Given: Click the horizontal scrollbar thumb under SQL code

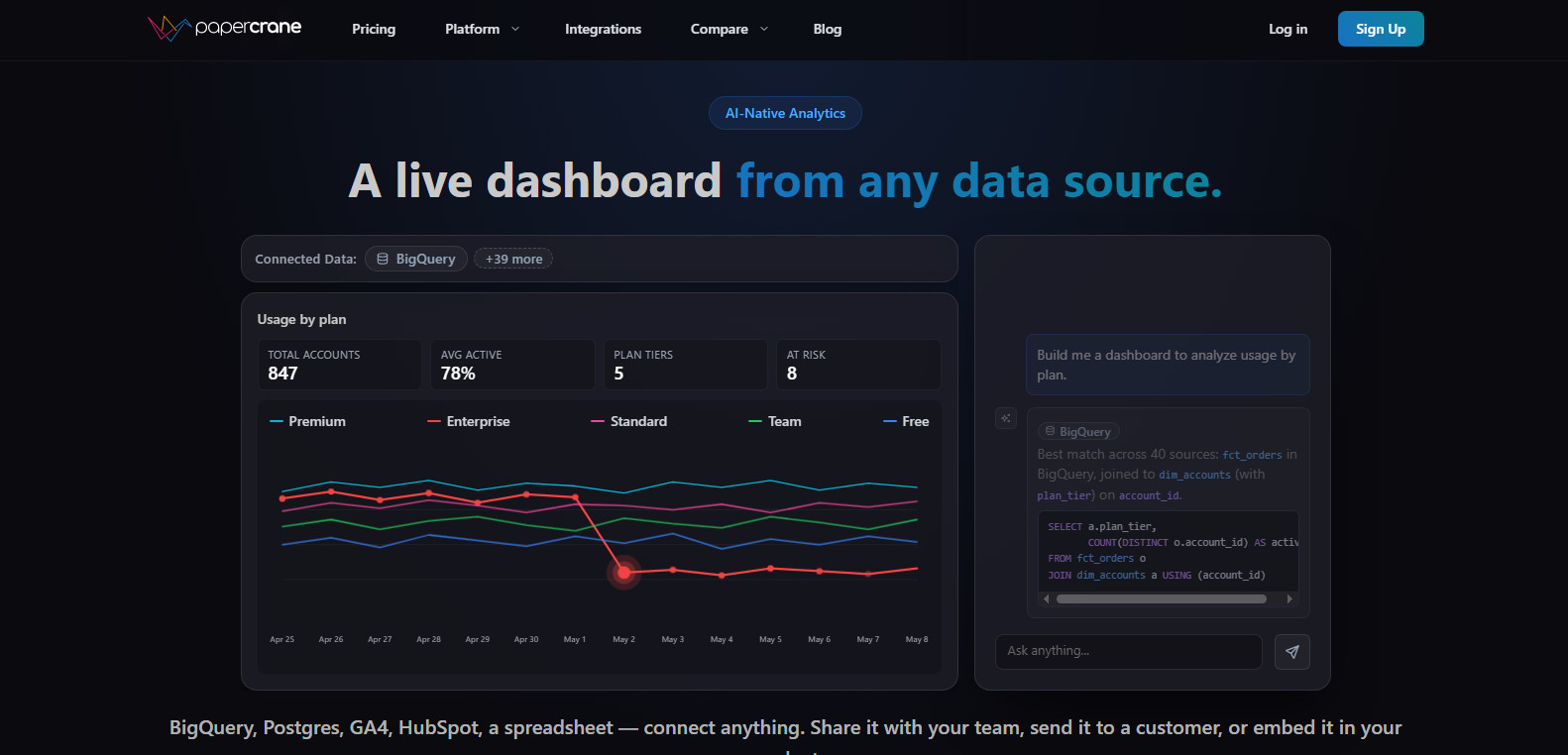Looking at the screenshot, I should [1162, 598].
